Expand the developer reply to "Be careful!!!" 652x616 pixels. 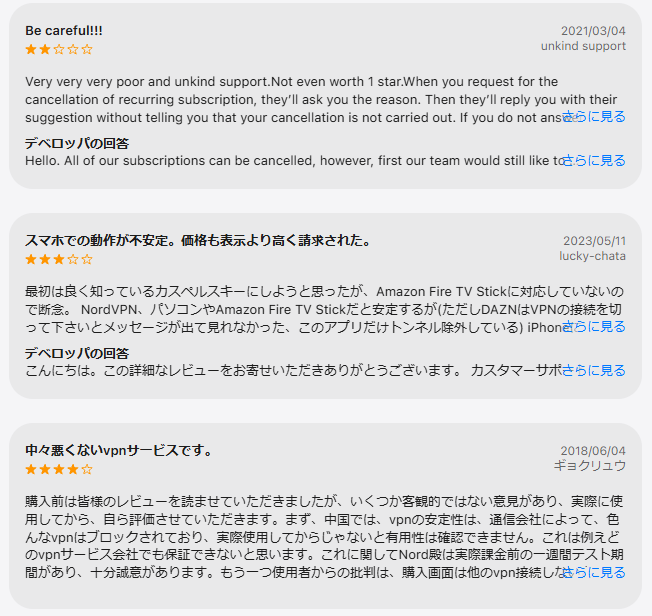(594, 160)
